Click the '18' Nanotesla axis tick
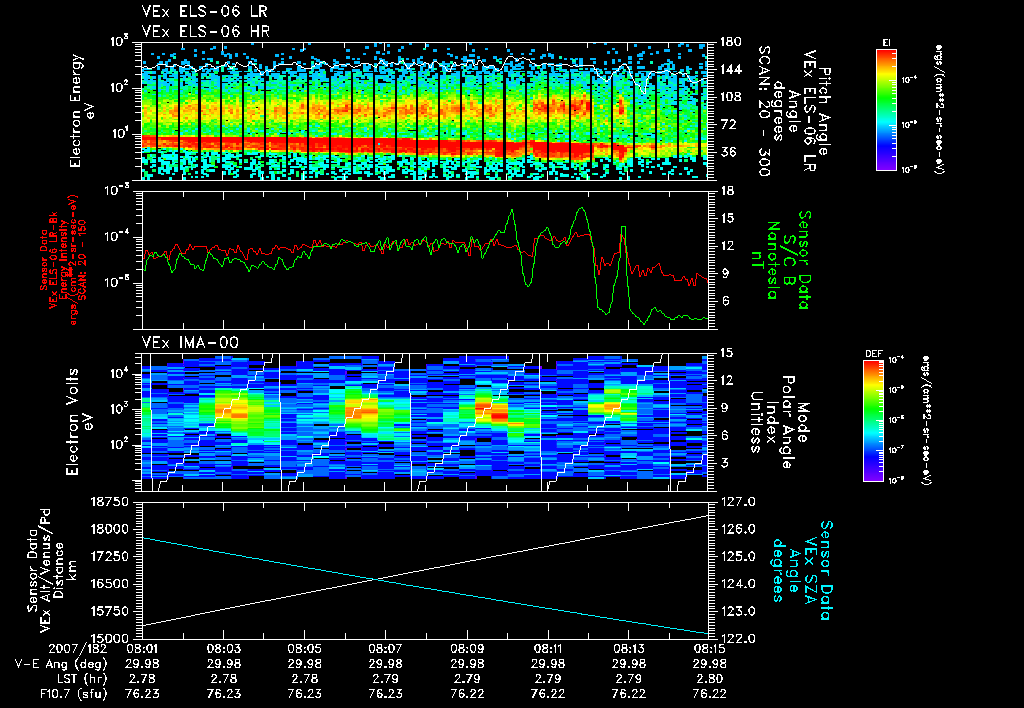The height and width of the screenshot is (708, 1024). (727, 191)
